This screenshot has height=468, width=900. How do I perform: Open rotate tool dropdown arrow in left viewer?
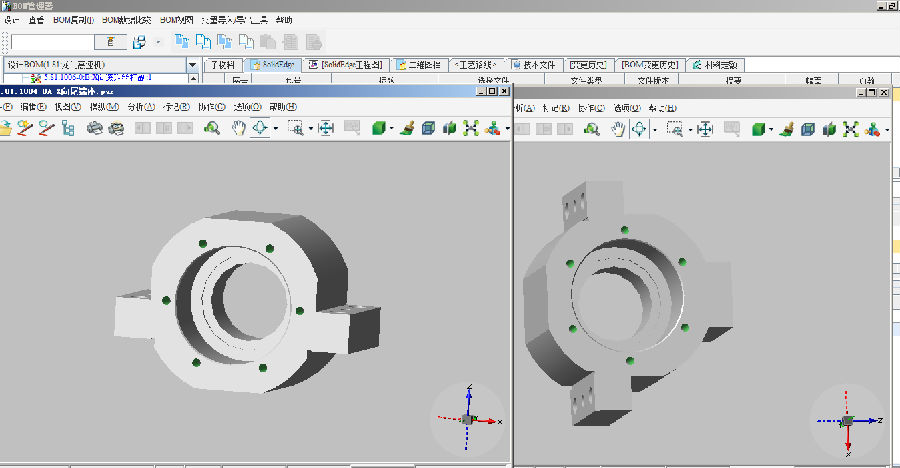point(276,128)
